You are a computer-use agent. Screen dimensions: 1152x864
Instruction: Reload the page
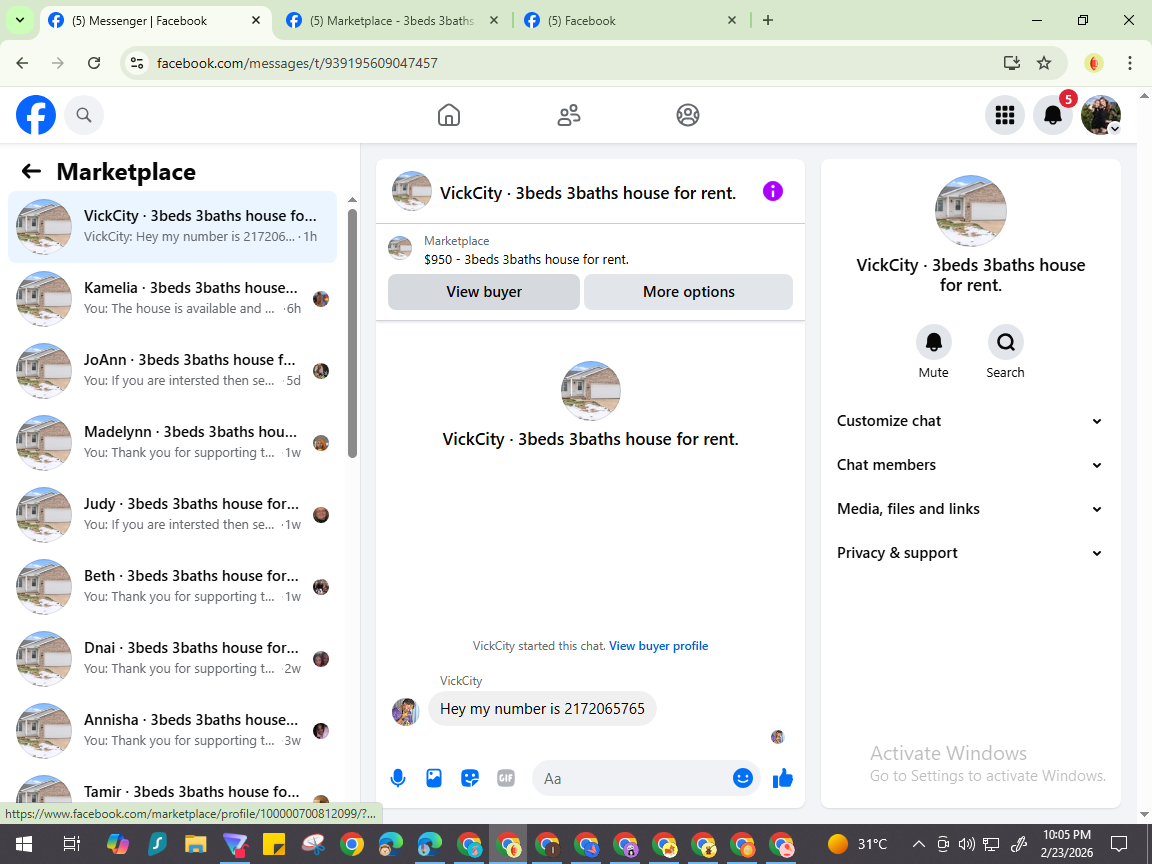point(94,63)
